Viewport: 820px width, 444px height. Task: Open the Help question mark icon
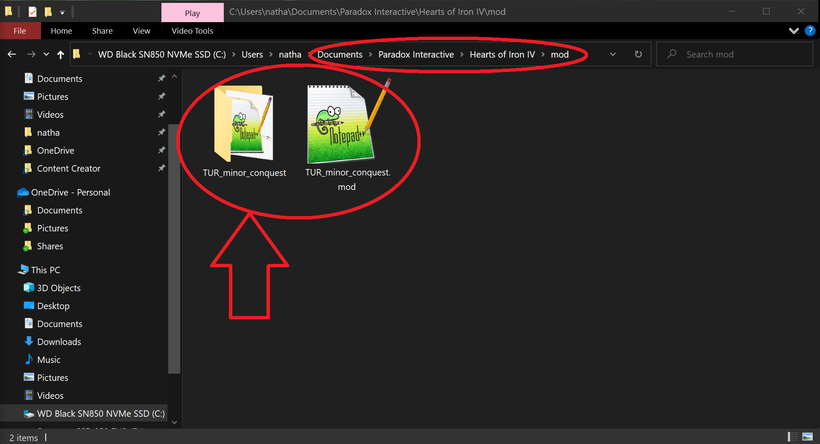coord(810,31)
